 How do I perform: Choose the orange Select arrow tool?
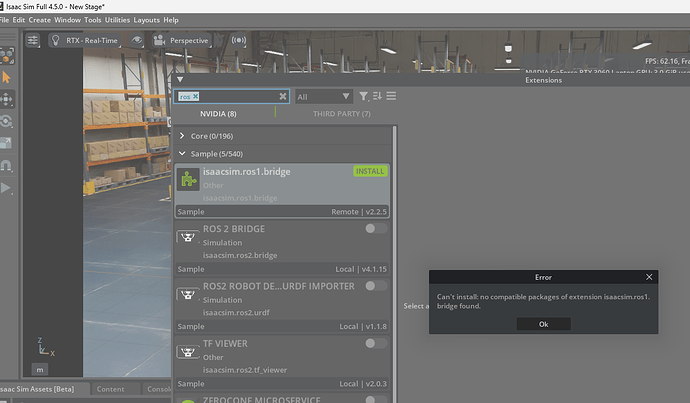(x=6, y=77)
